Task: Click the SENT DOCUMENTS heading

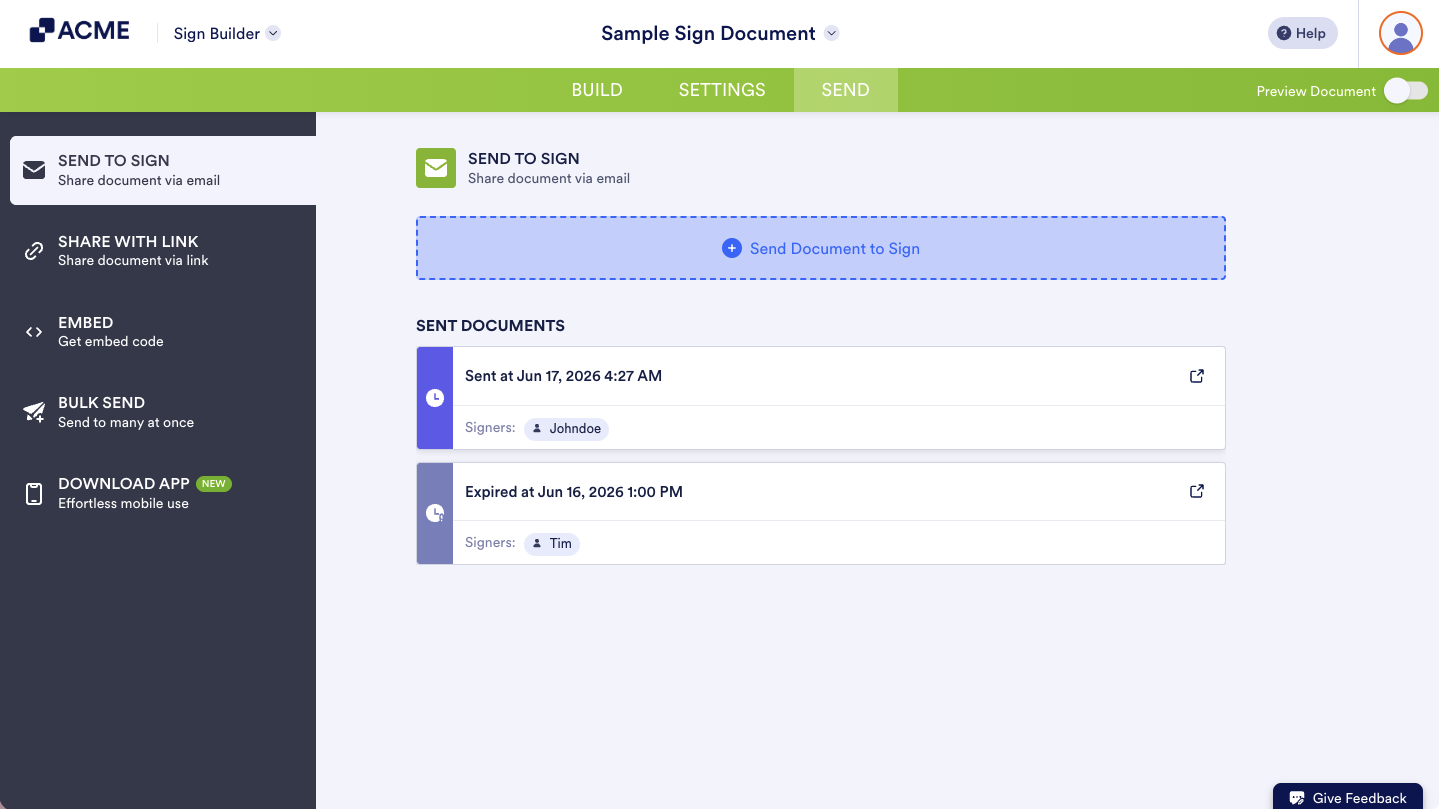Action: (x=490, y=325)
